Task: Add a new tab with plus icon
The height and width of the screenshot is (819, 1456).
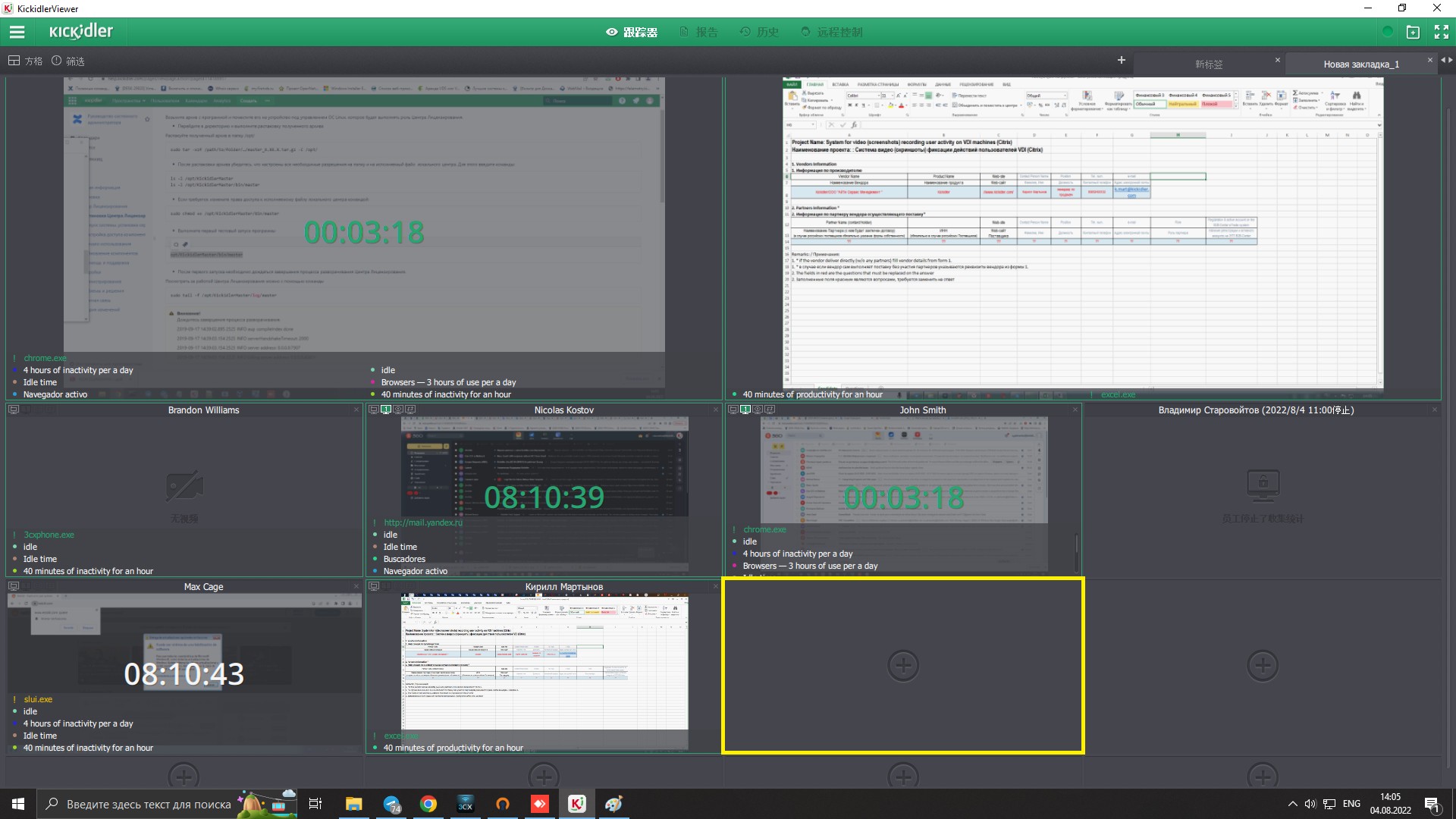Action: pyautogui.click(x=1121, y=60)
